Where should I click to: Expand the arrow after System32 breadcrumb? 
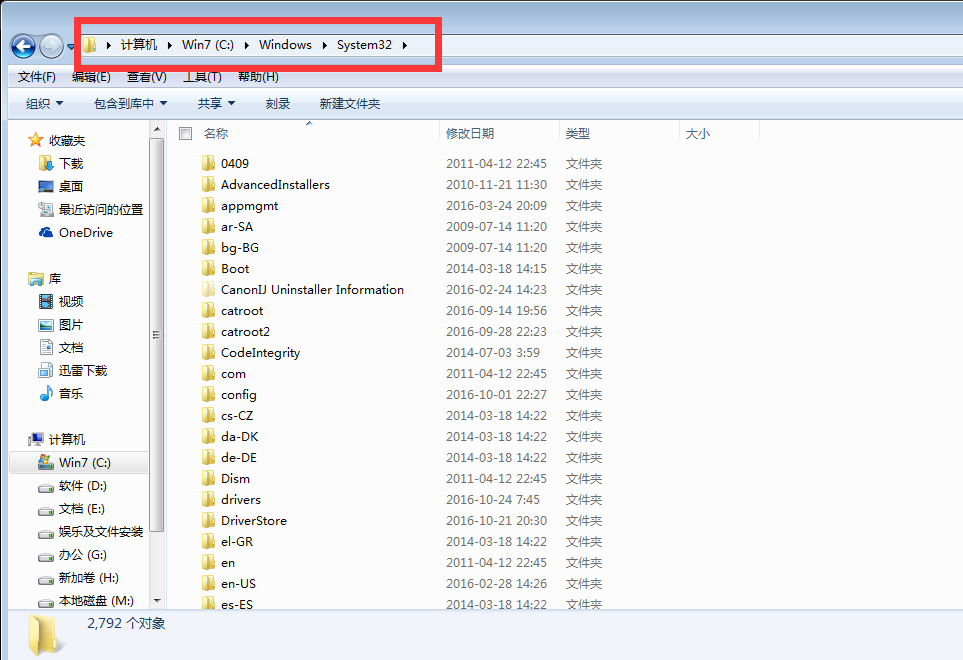pyautogui.click(x=405, y=45)
